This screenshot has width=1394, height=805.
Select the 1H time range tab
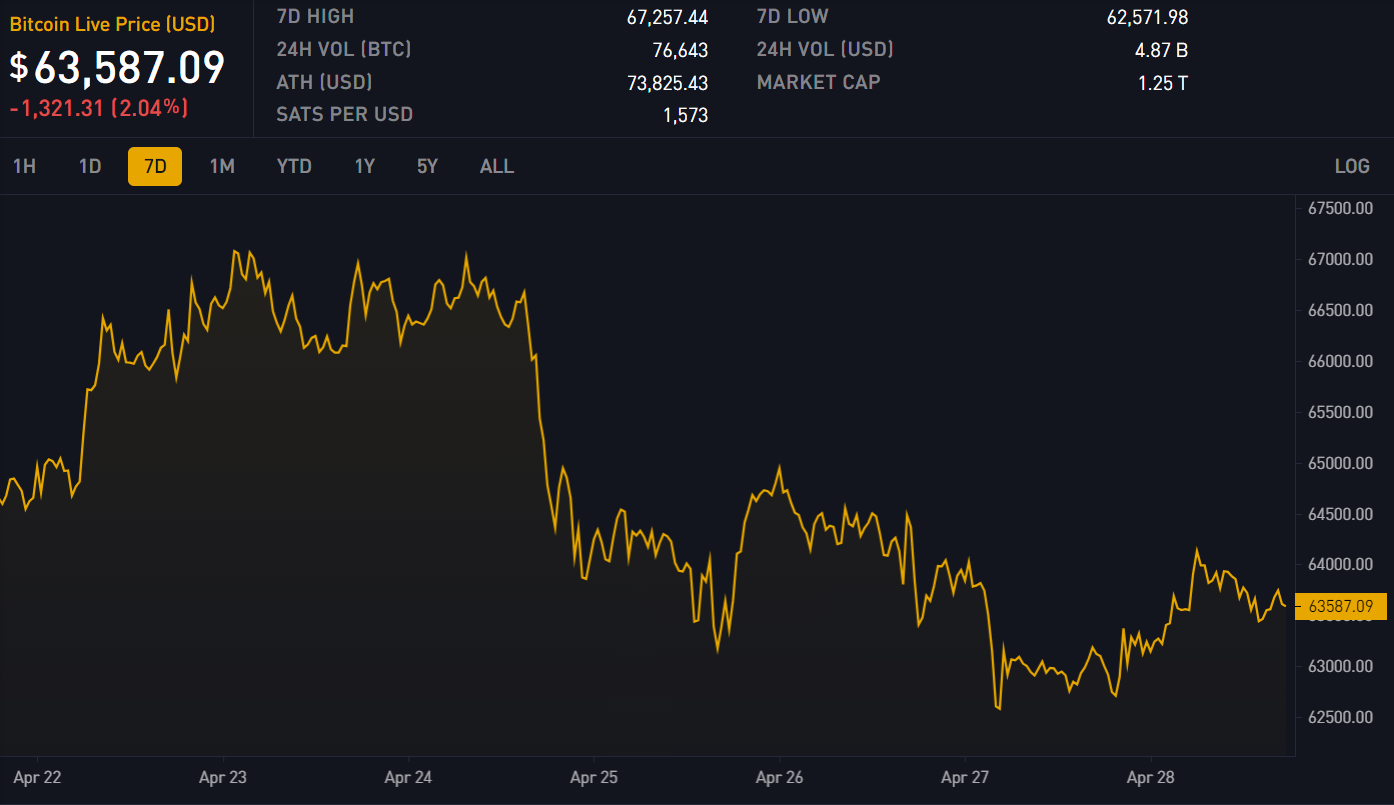click(24, 166)
